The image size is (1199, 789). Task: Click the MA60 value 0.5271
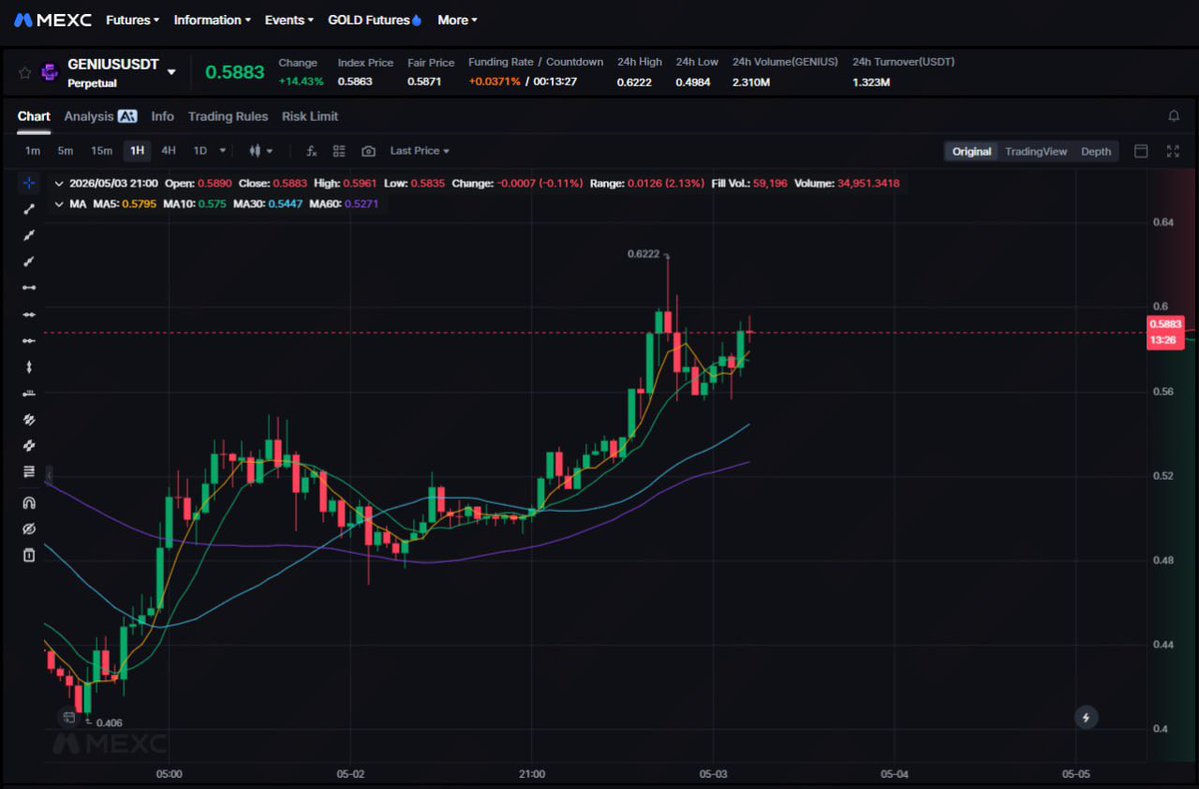(x=362, y=204)
